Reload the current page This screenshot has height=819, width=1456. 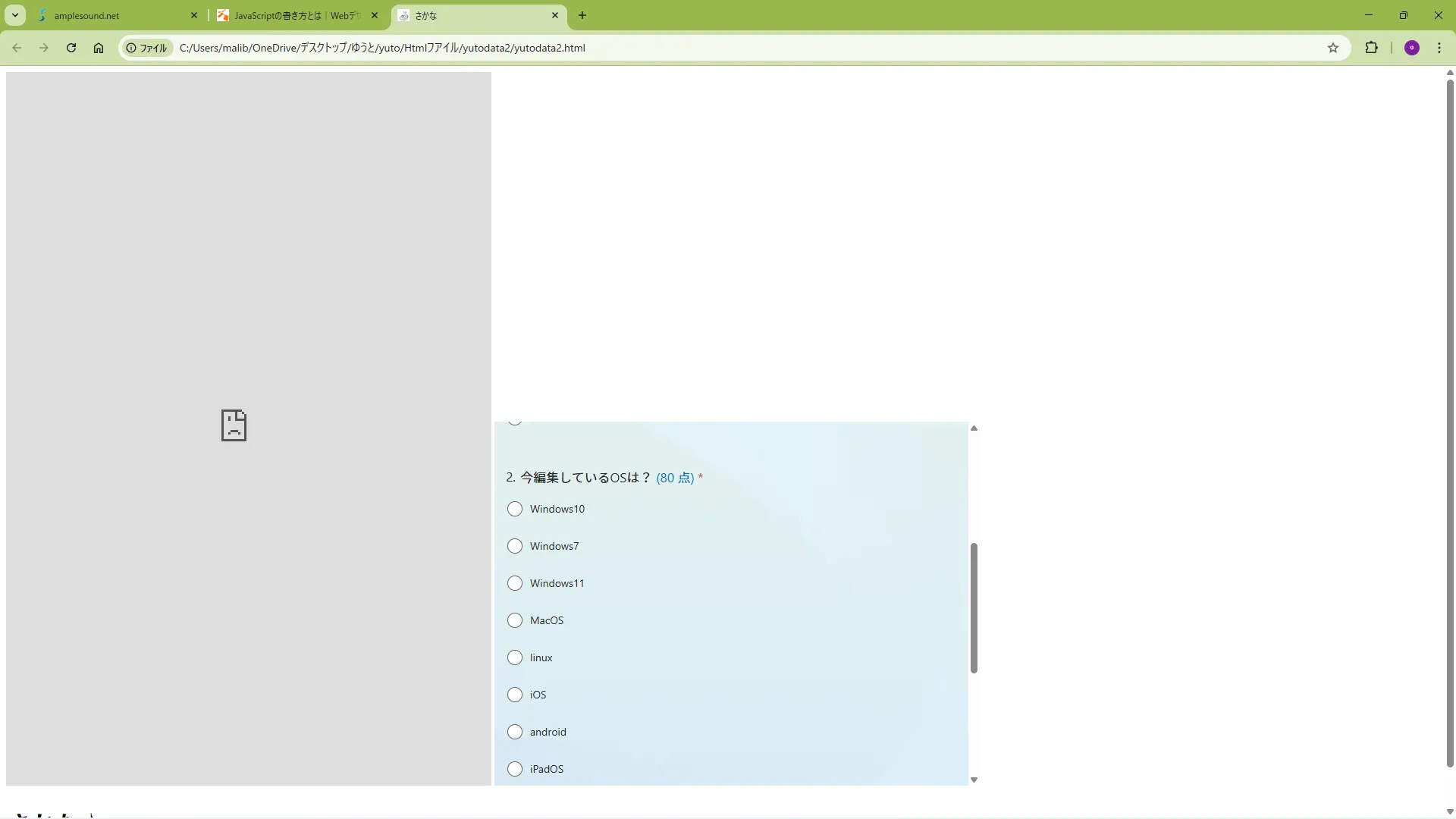click(x=71, y=48)
